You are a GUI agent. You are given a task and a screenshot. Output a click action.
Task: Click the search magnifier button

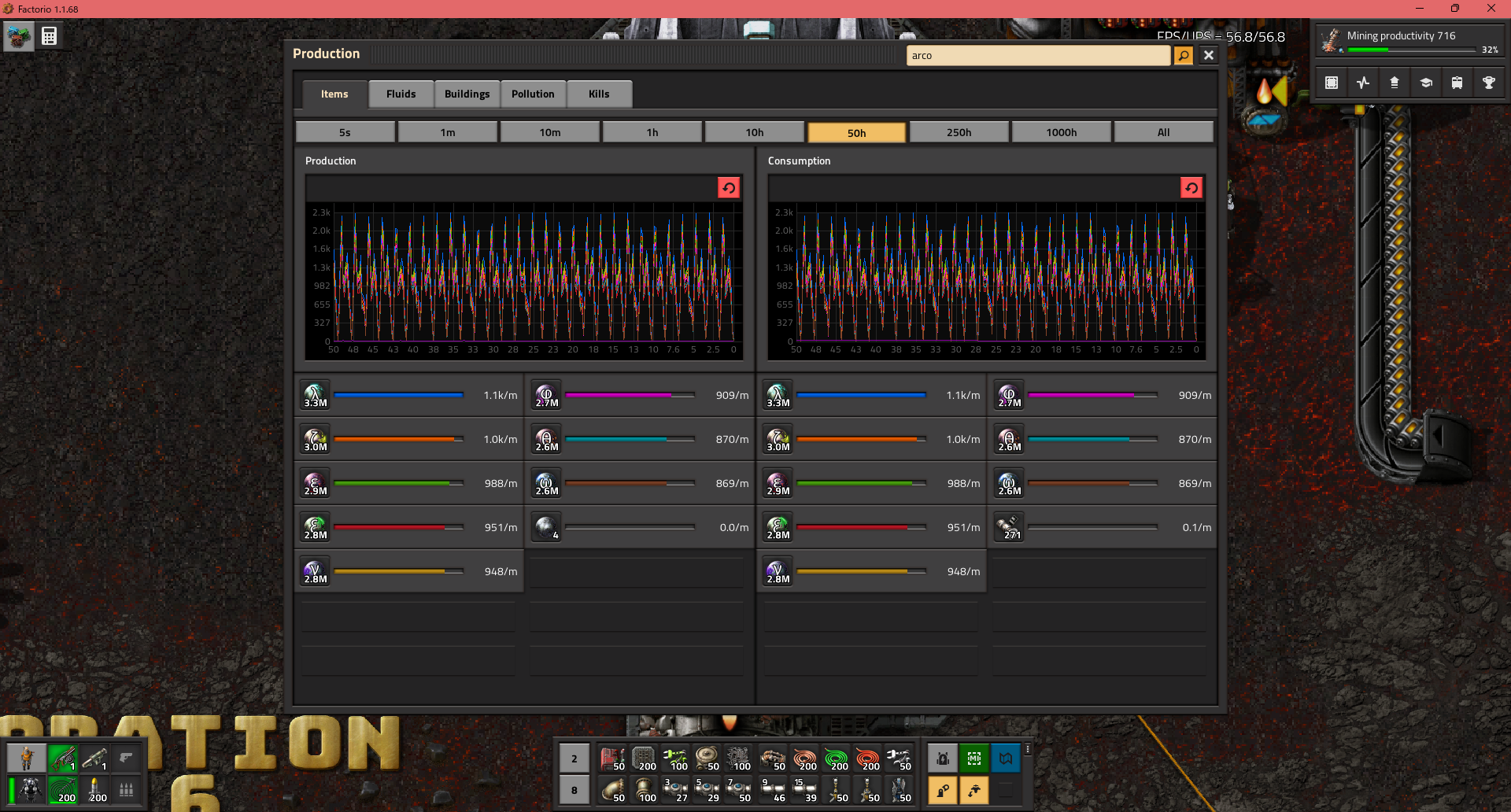point(1183,55)
